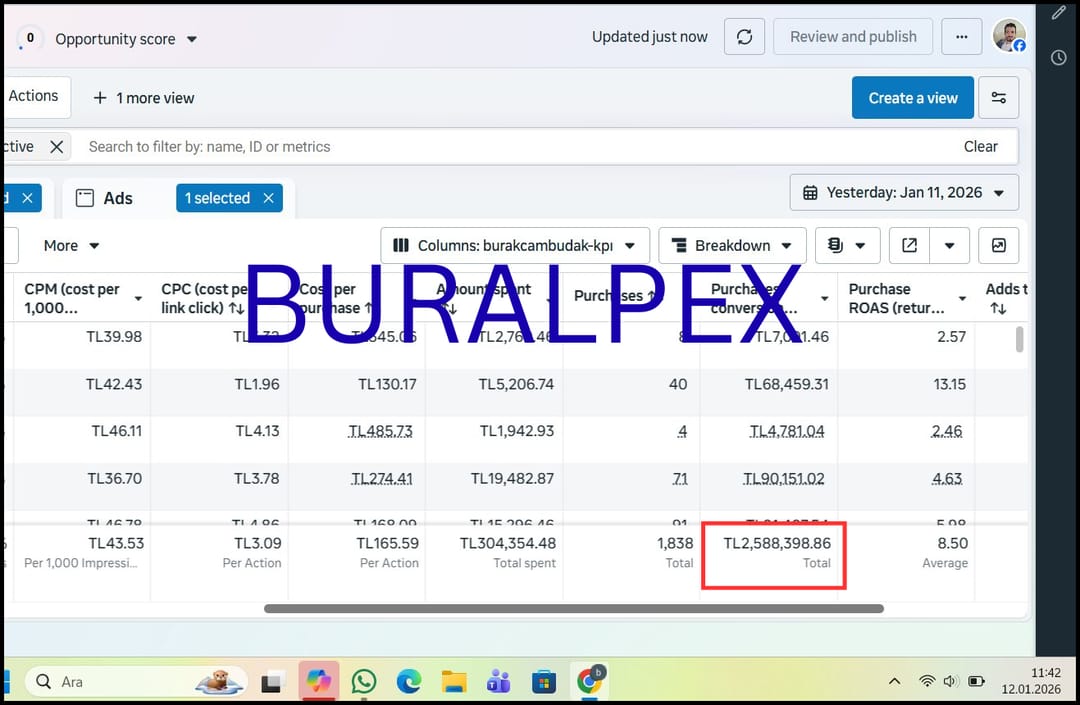Click the TL42.43 CPM cell
The image size is (1080, 705).
coord(114,384)
